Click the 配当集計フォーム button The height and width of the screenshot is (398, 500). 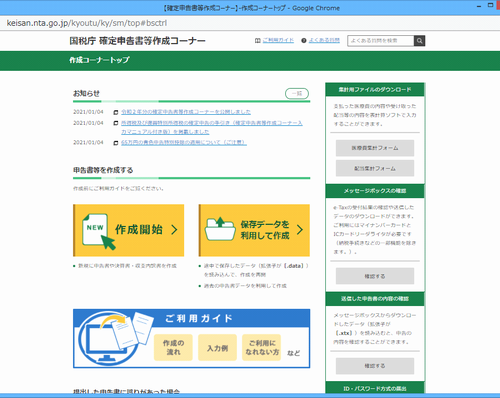(375, 168)
